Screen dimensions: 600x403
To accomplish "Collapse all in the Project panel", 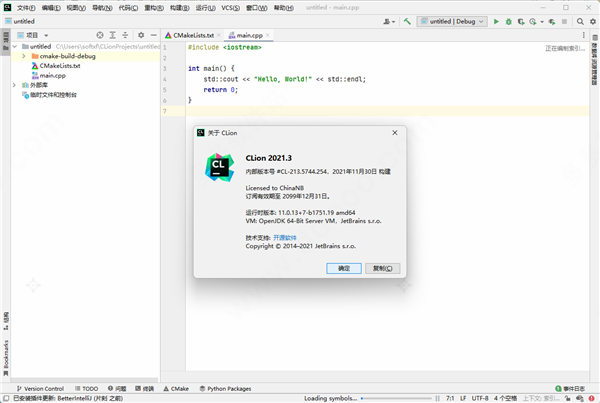I will pyautogui.click(x=125, y=35).
